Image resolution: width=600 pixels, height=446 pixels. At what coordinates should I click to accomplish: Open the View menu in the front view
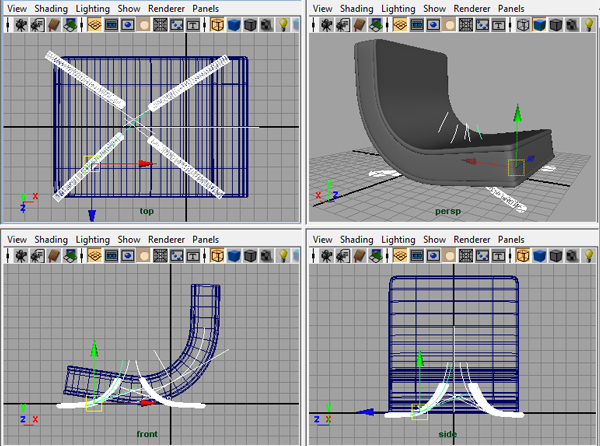coord(17,240)
